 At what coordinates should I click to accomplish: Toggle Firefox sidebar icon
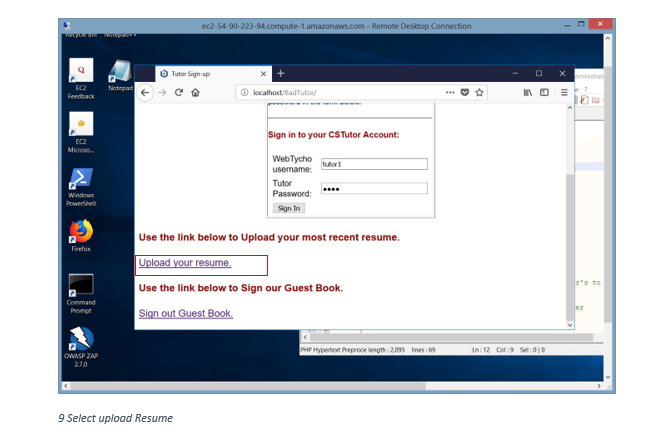coord(544,93)
